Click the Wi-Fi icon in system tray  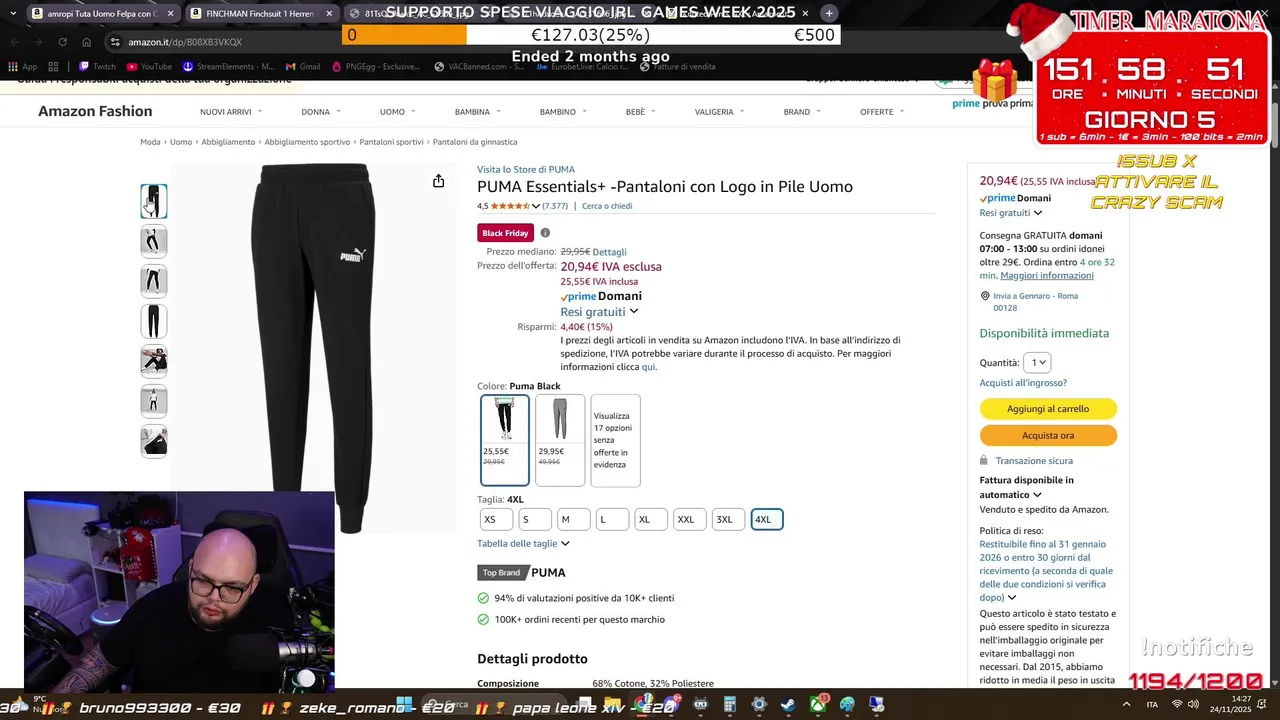1177,705
